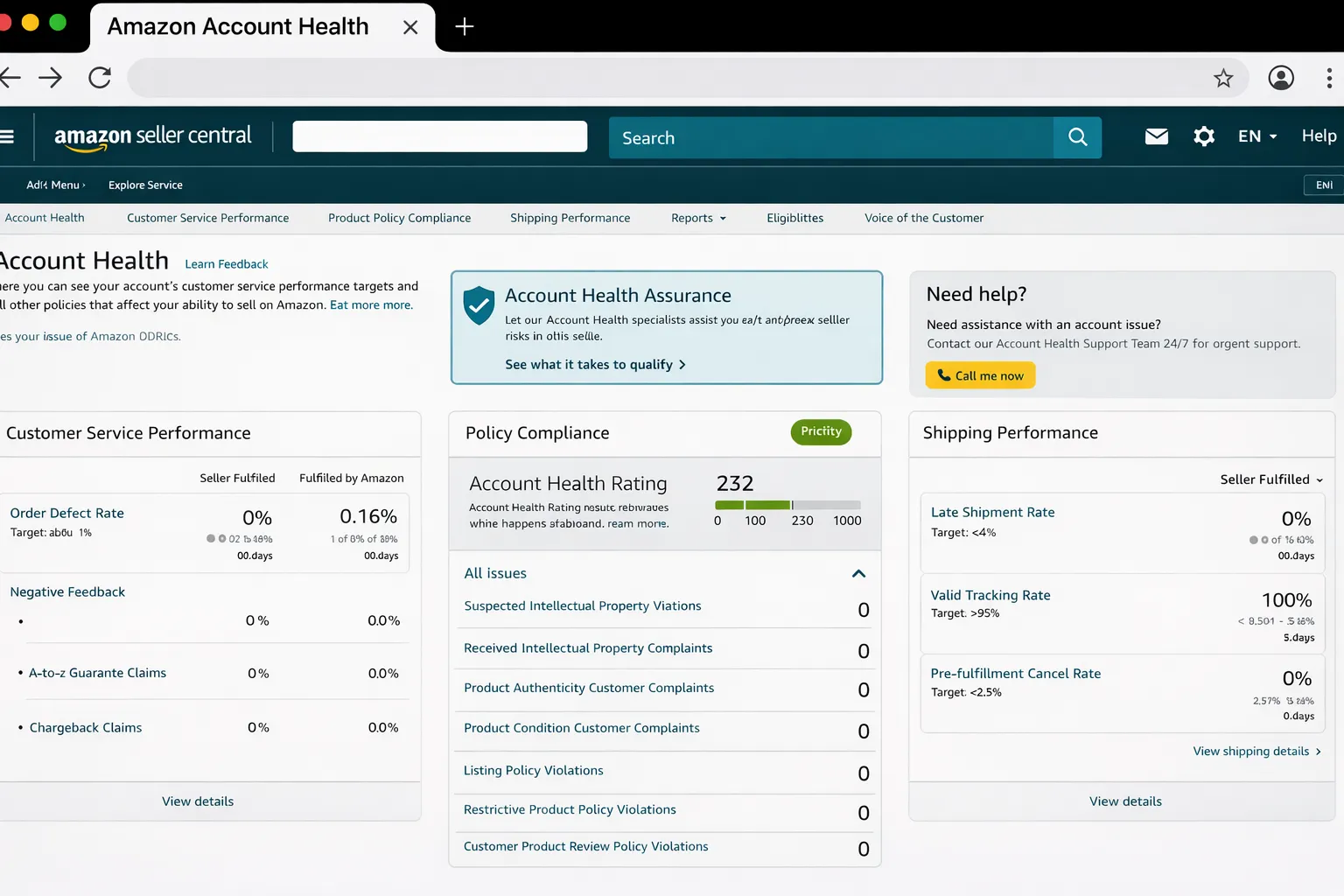Click the rating value 232

735,484
